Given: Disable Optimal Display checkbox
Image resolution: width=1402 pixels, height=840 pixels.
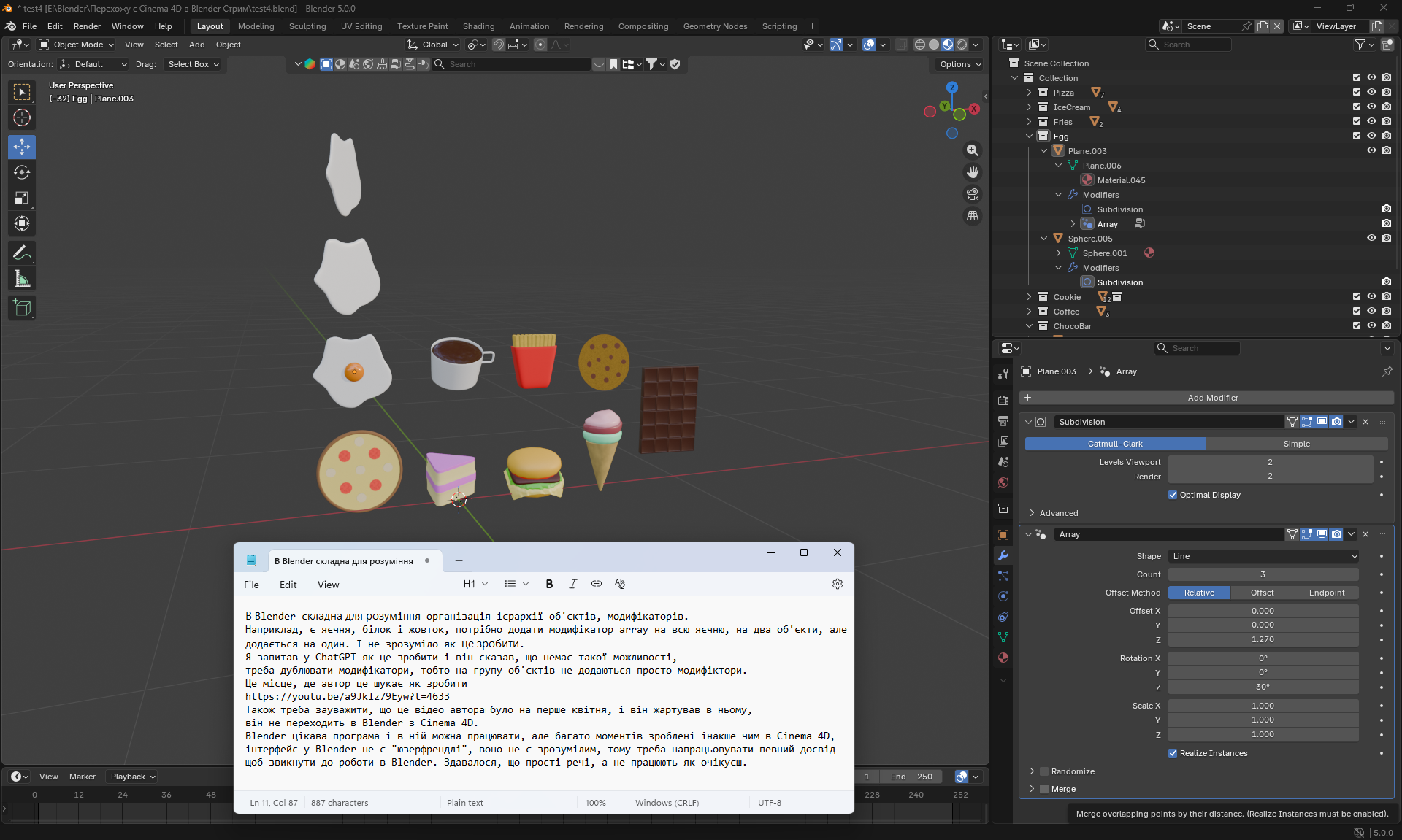Looking at the screenshot, I should click(1173, 495).
